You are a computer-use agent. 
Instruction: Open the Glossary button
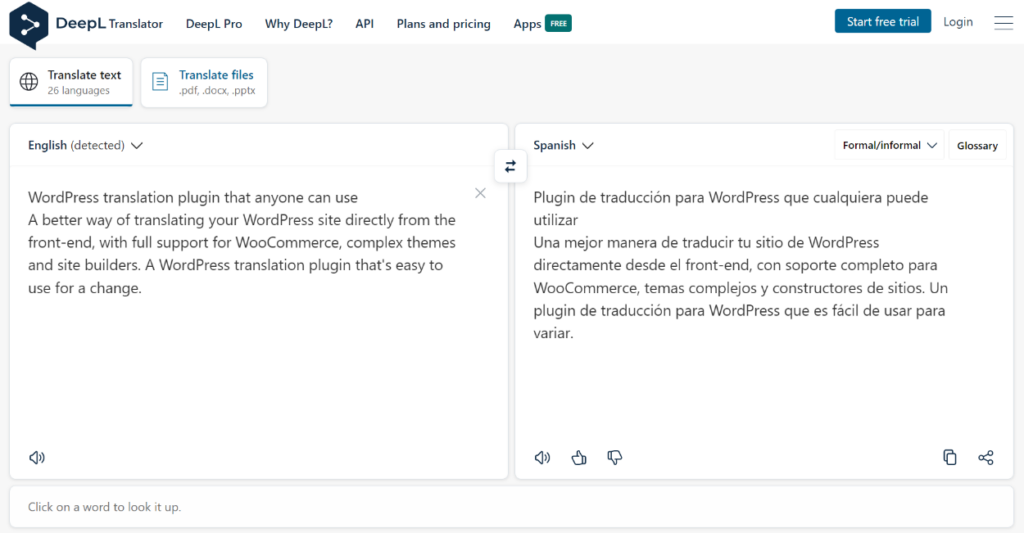(977, 145)
